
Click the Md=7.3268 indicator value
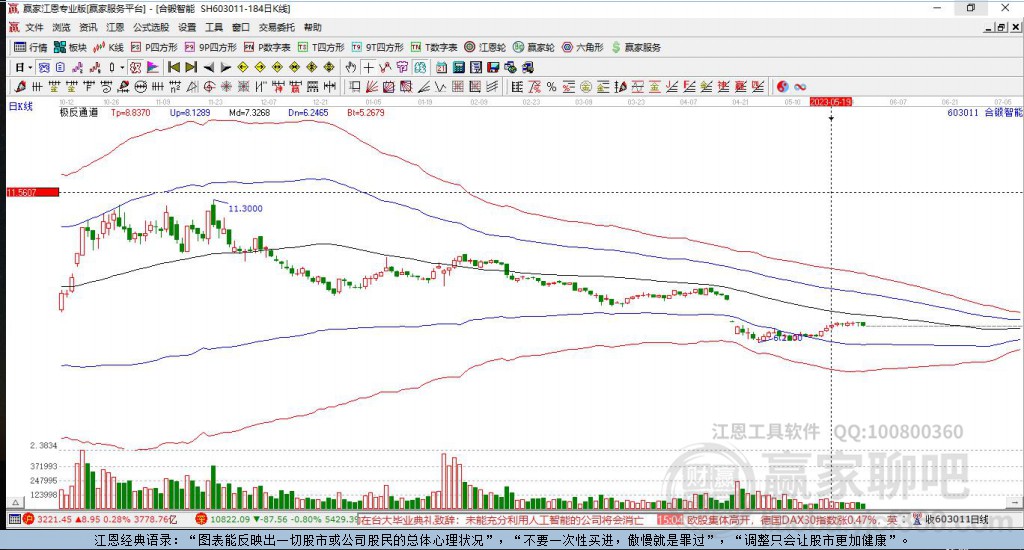click(249, 112)
